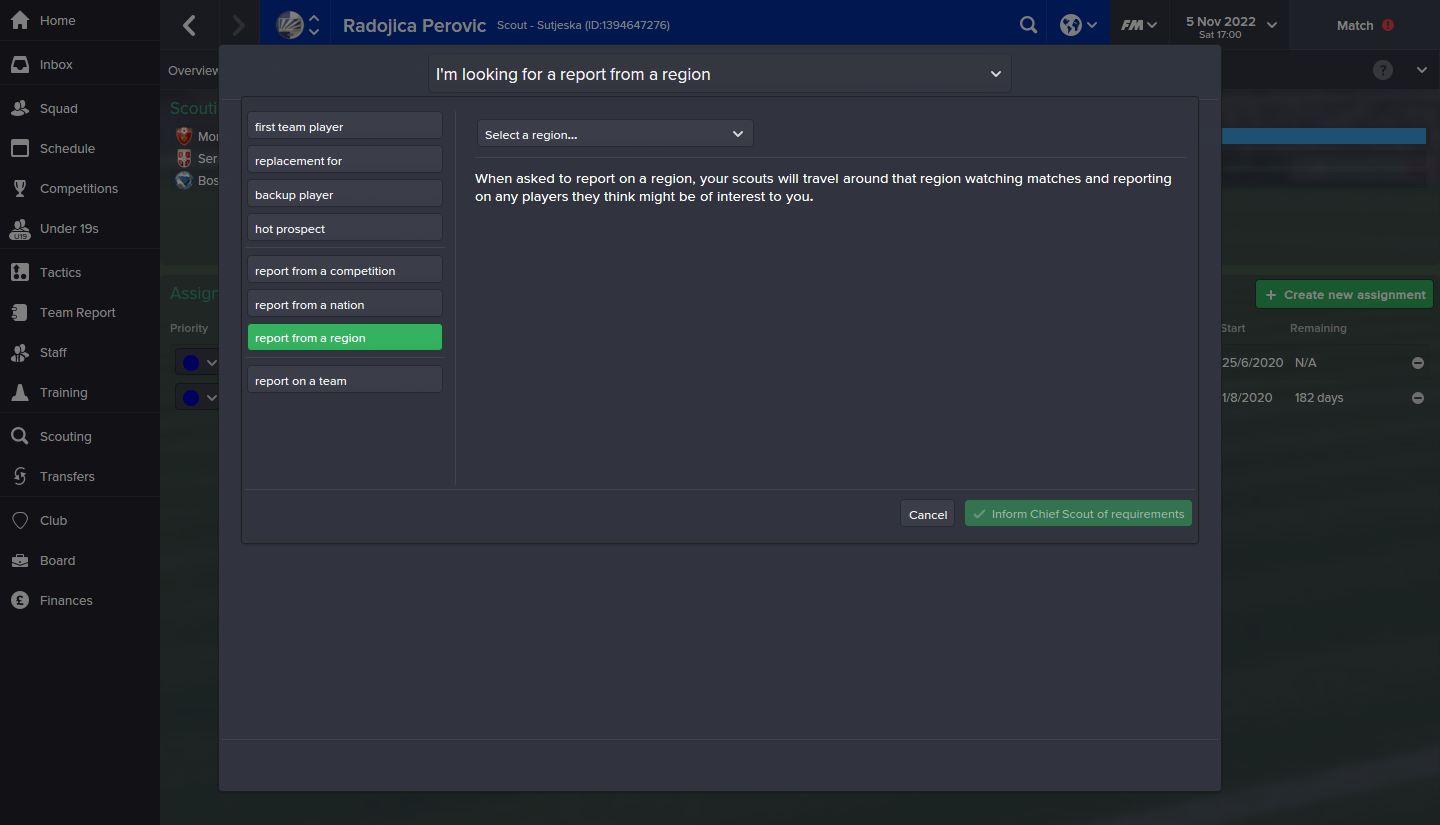Toggle the club switcher arrows beside badge

tap(314, 25)
